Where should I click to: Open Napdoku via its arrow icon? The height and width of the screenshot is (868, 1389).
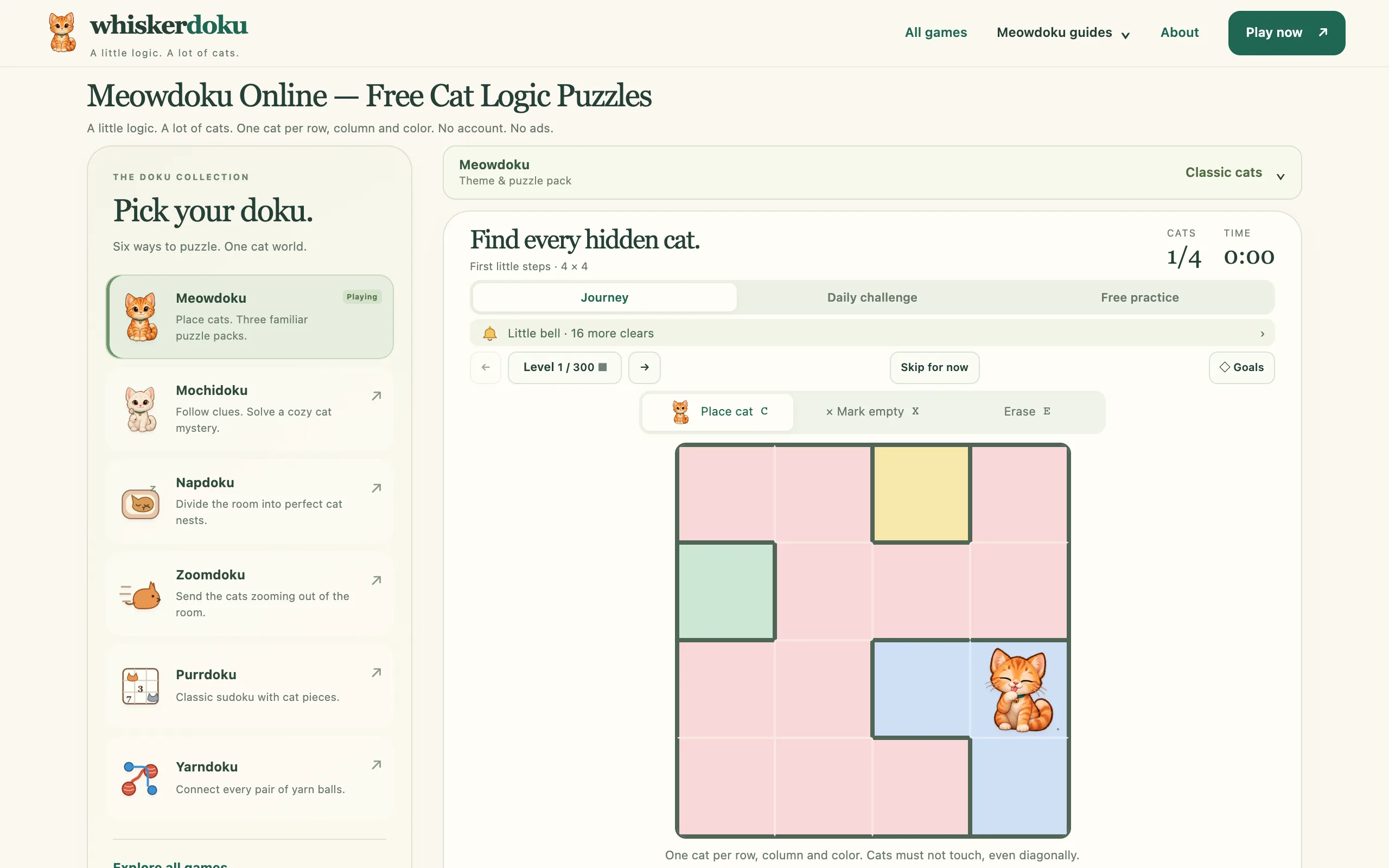pyautogui.click(x=377, y=488)
